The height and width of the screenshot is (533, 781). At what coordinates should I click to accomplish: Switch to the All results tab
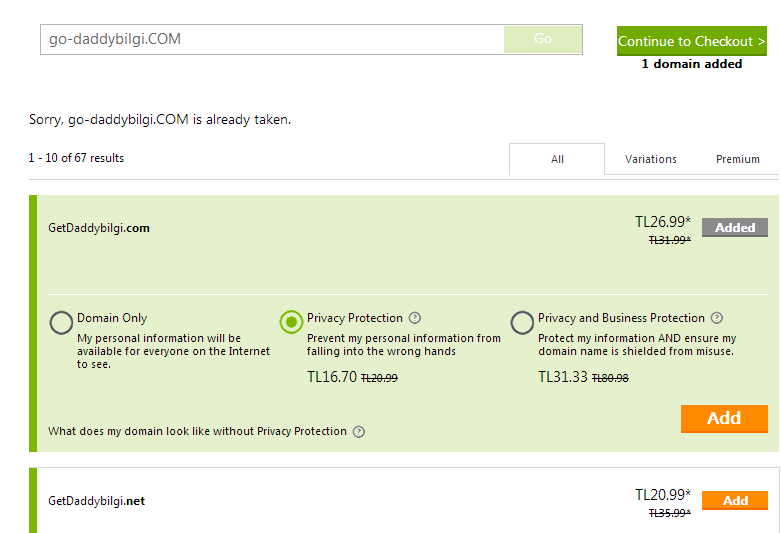click(557, 159)
